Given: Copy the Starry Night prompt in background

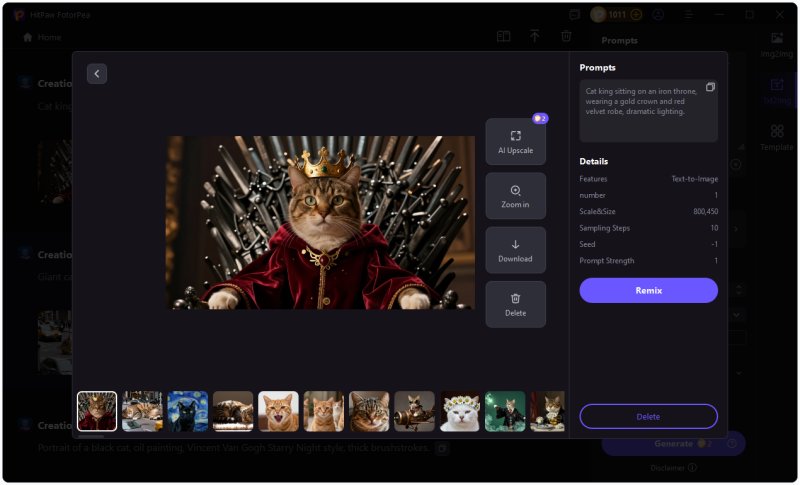Looking at the screenshot, I should (442, 448).
